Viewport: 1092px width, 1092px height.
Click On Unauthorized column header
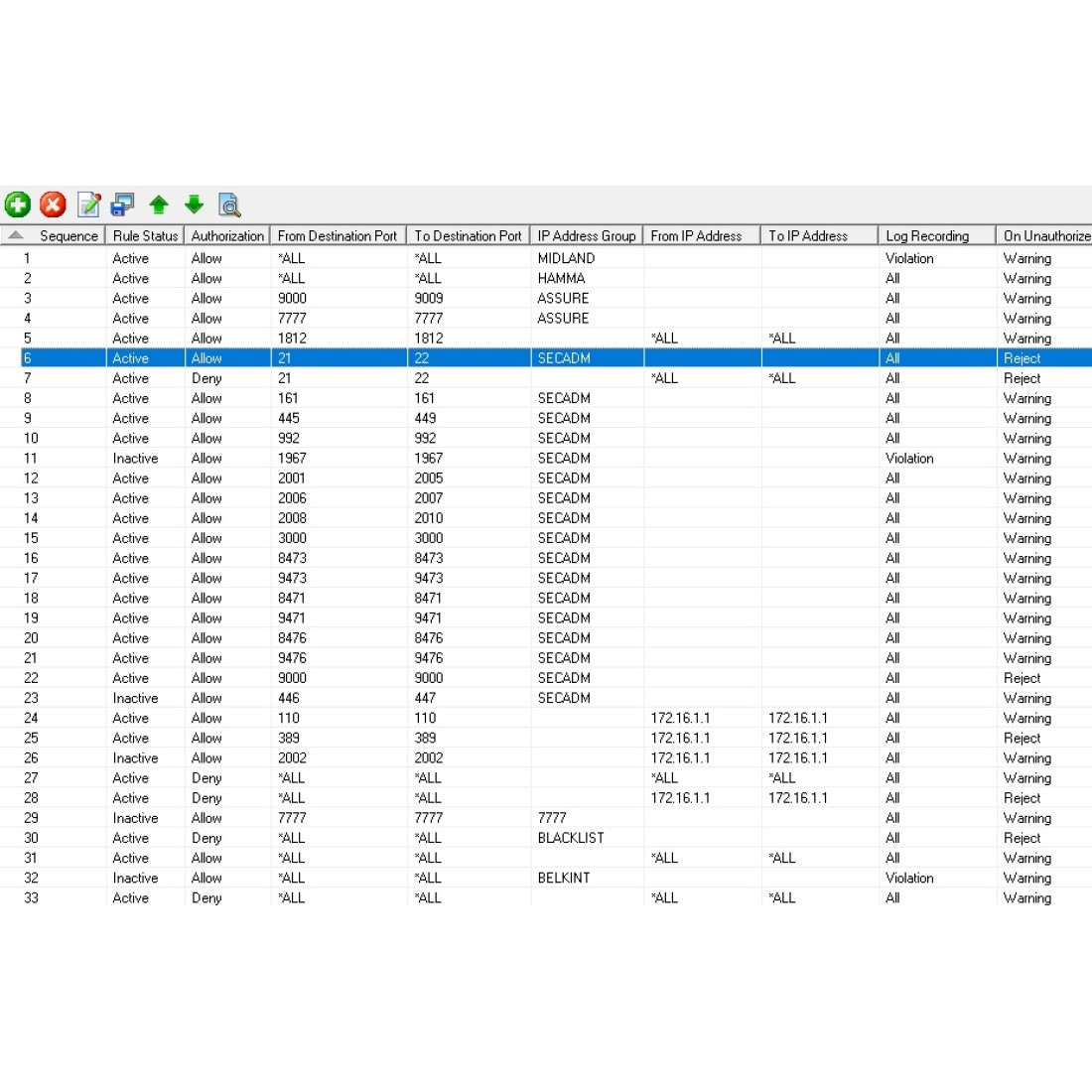tap(1045, 236)
